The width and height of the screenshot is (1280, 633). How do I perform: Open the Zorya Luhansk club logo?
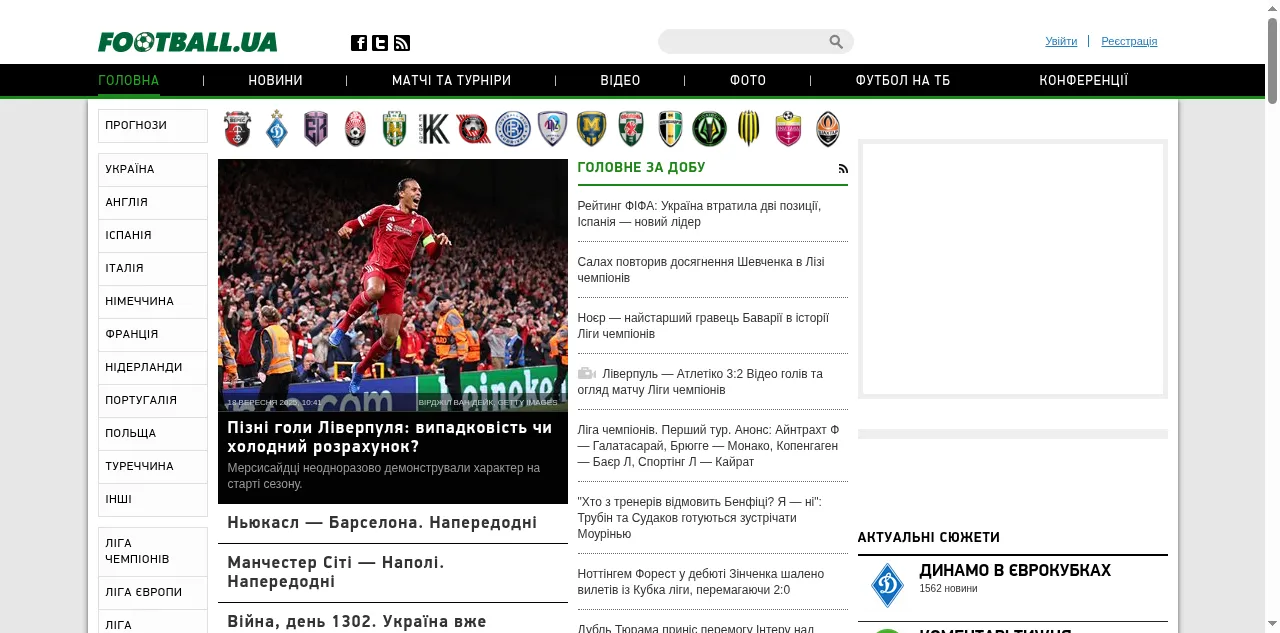click(356, 129)
